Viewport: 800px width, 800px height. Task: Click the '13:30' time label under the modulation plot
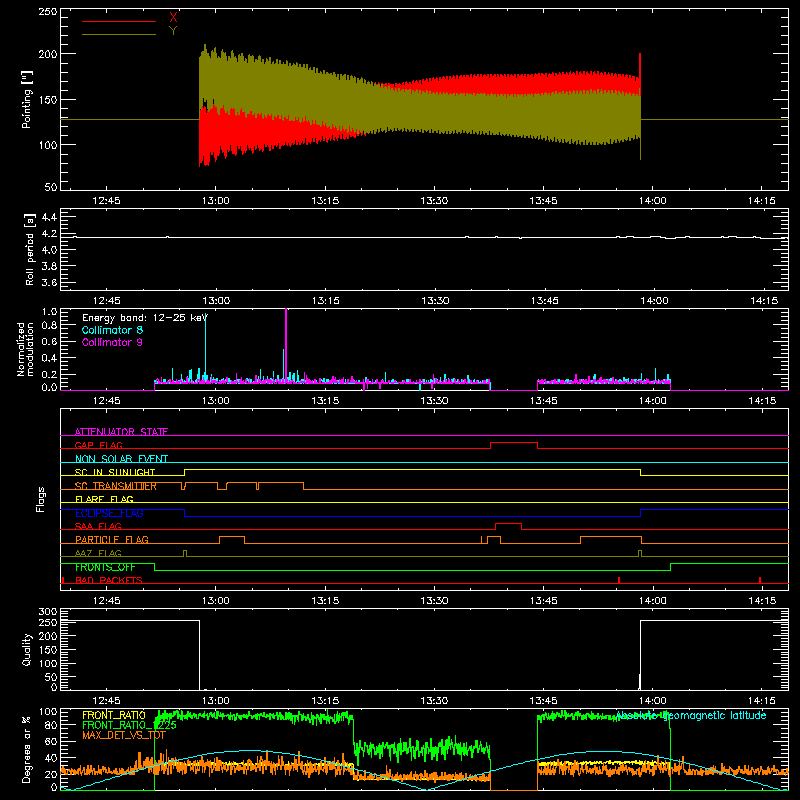pos(435,401)
